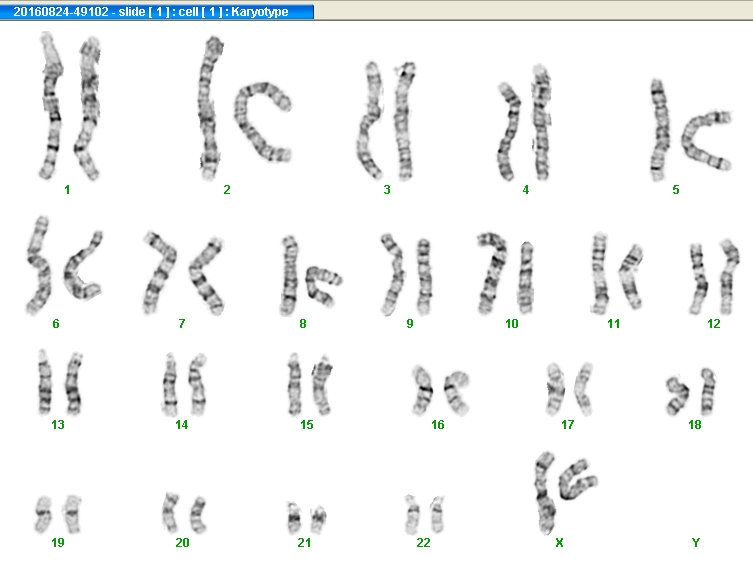Viewport: 753px width, 579px height.
Task: Select the chromosome 10 pair image
Action: pyautogui.click(x=506, y=274)
